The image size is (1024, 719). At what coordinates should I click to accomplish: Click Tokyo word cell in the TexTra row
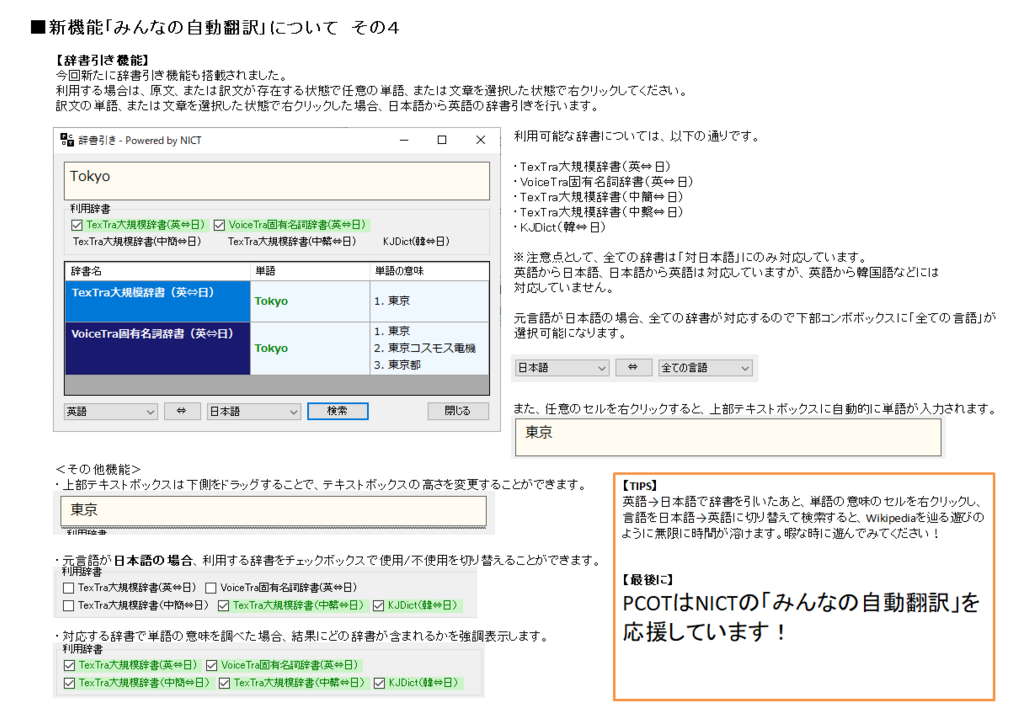coord(310,301)
